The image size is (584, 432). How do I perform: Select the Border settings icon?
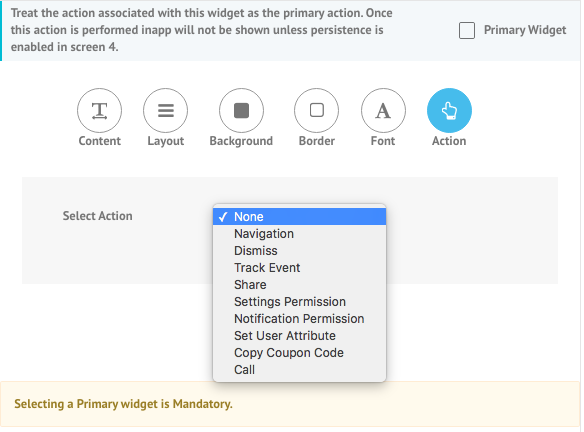point(317,110)
